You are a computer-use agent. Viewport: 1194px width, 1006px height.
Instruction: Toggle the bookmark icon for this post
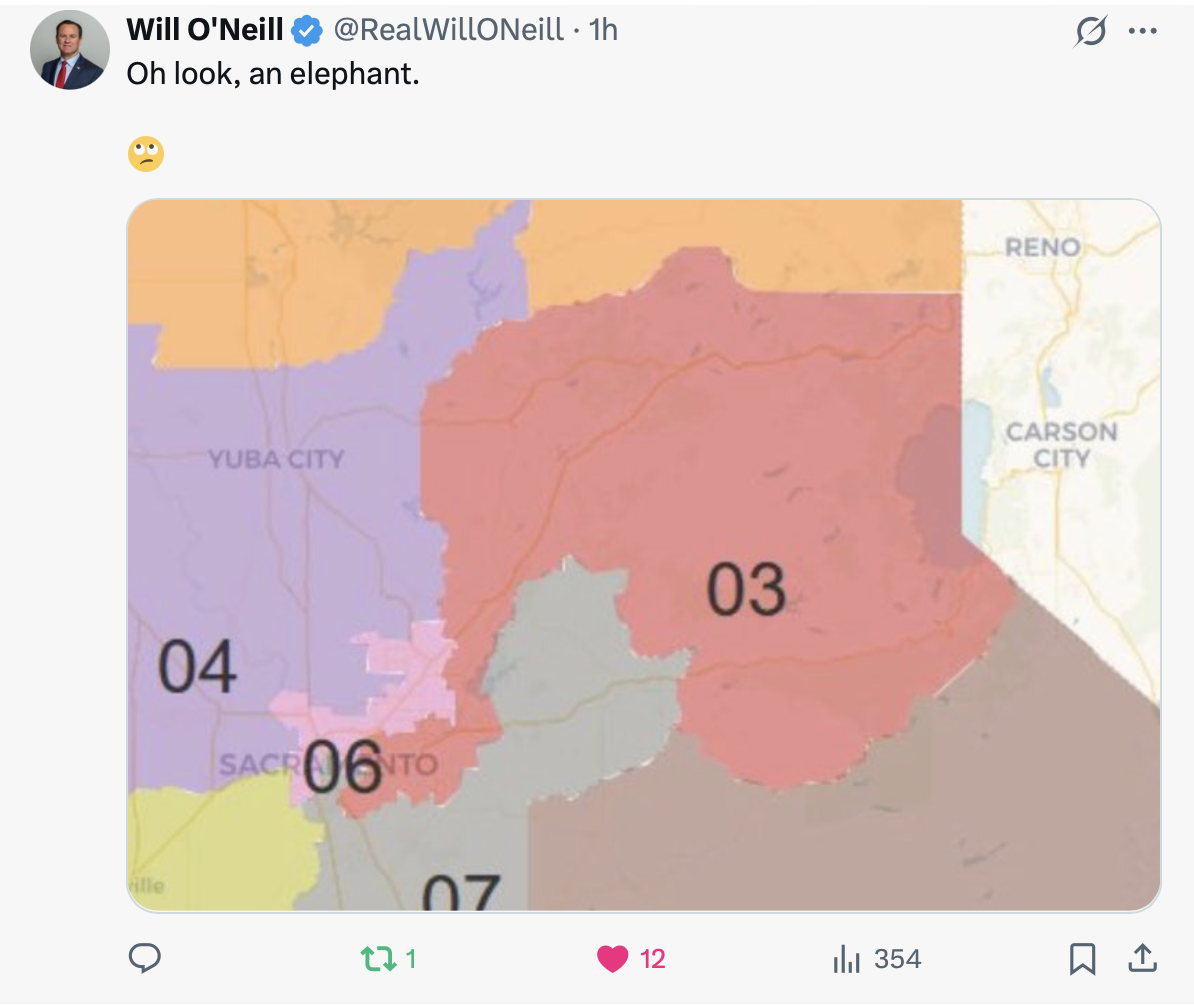point(1082,960)
